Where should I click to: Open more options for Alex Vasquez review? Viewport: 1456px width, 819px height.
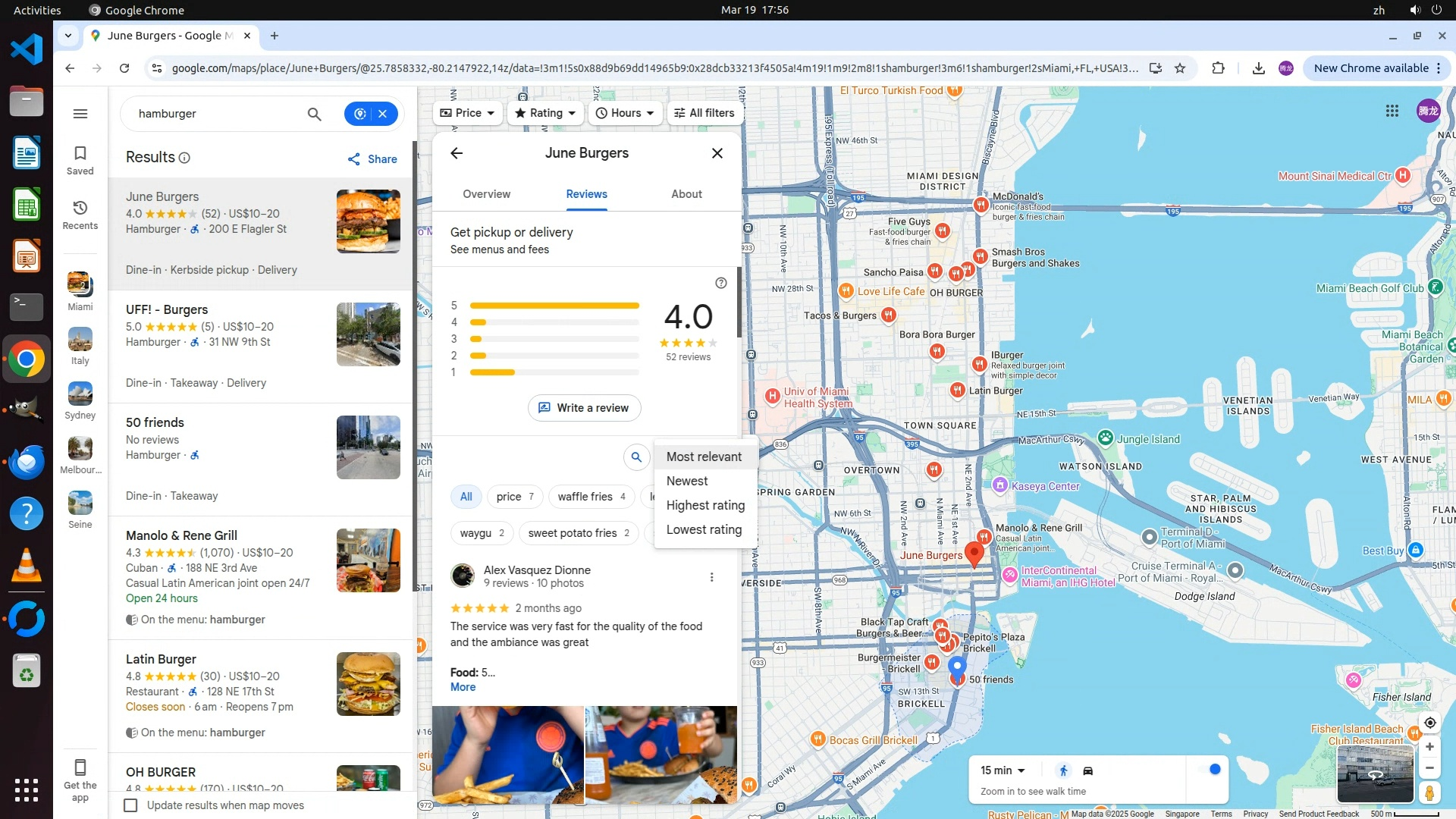coord(711,577)
